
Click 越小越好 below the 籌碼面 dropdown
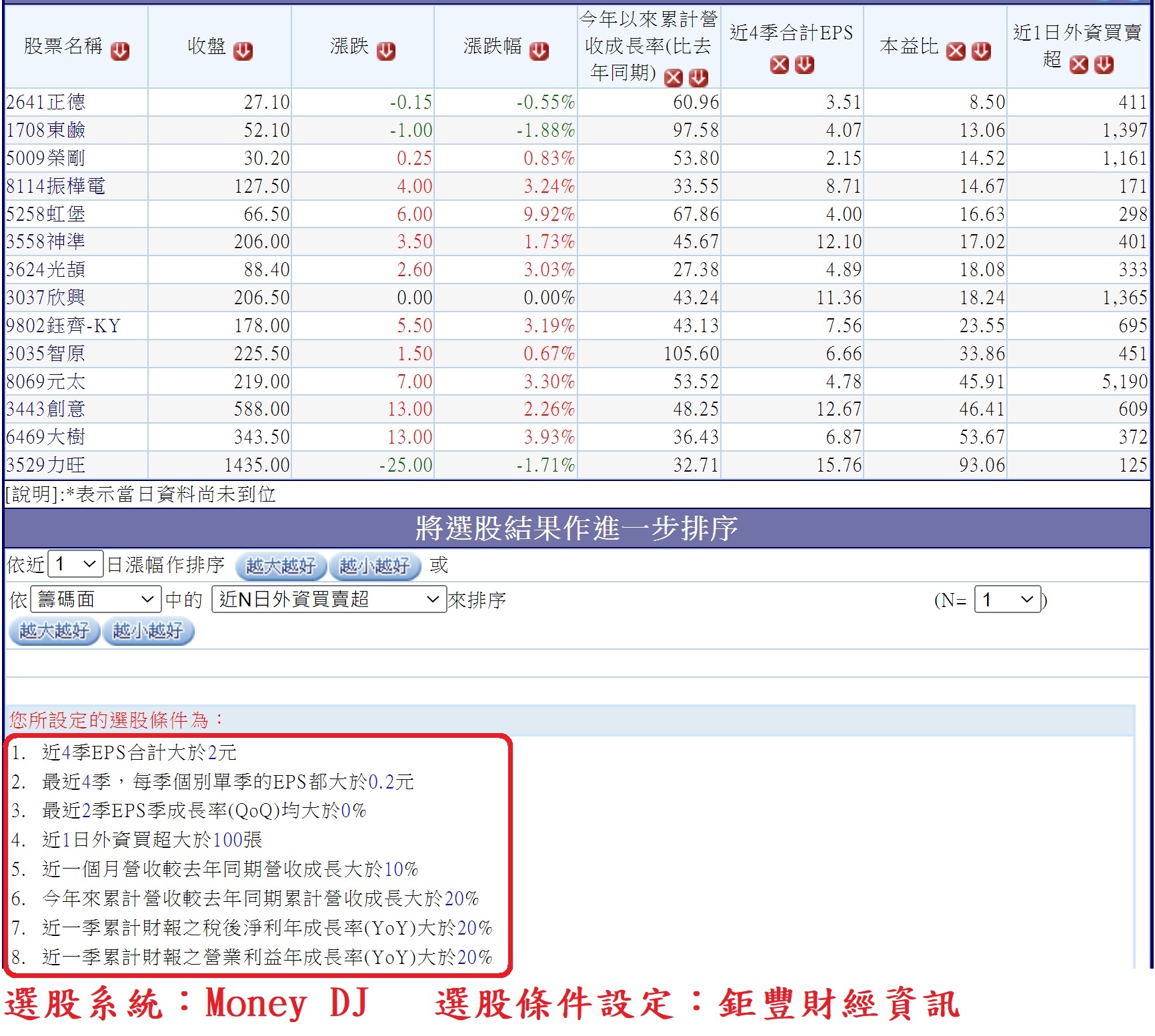click(x=148, y=631)
